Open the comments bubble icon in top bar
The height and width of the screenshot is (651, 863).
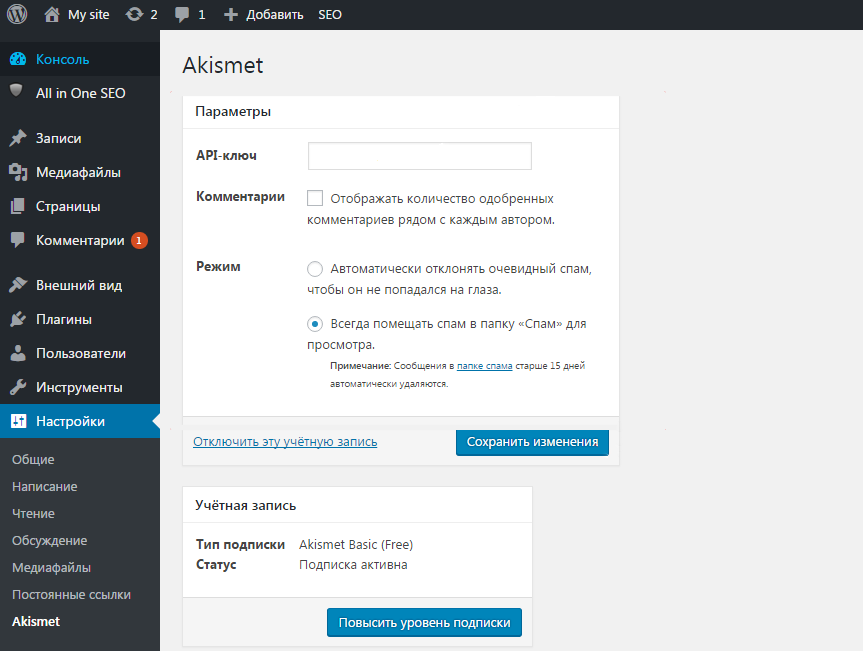pyautogui.click(x=182, y=15)
